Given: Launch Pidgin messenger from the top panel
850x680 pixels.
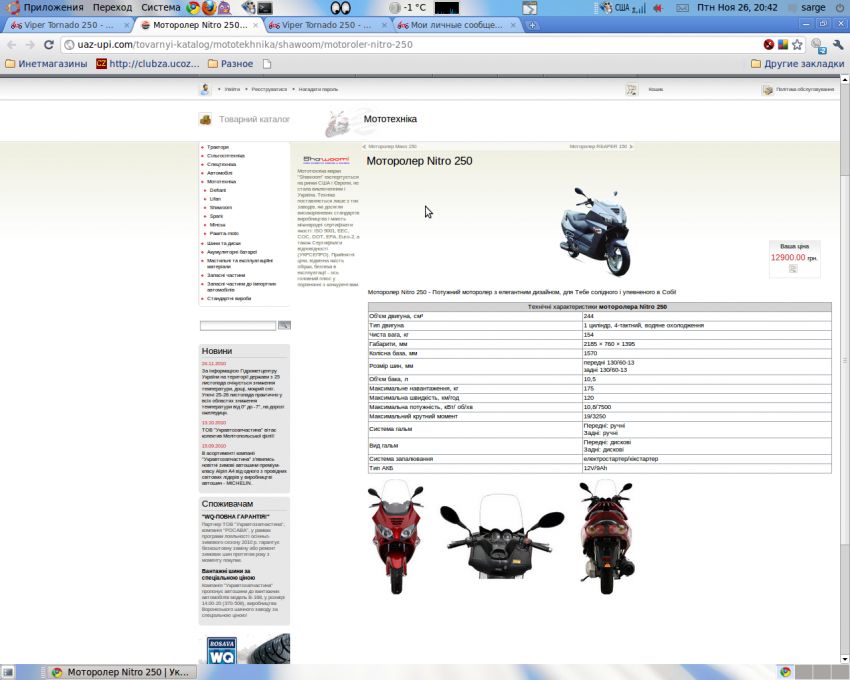Looking at the screenshot, I should coord(224,8).
